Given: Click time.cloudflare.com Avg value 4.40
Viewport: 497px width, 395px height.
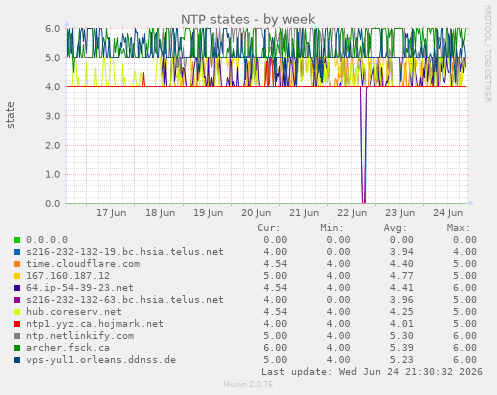Looking at the screenshot, I should 402,264.
